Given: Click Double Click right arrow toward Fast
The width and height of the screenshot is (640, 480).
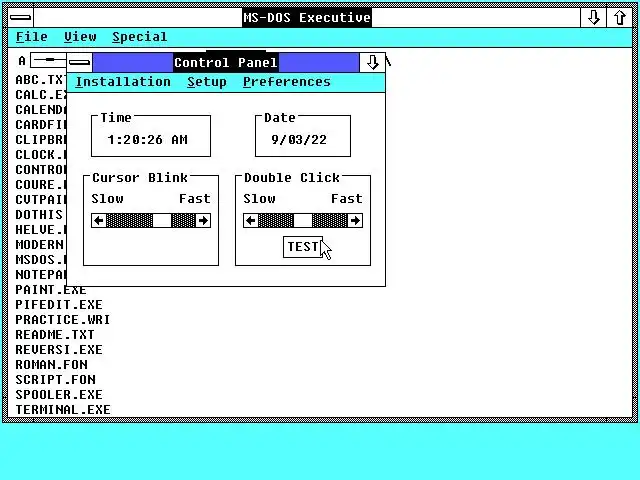Looking at the screenshot, I should [x=355, y=221].
